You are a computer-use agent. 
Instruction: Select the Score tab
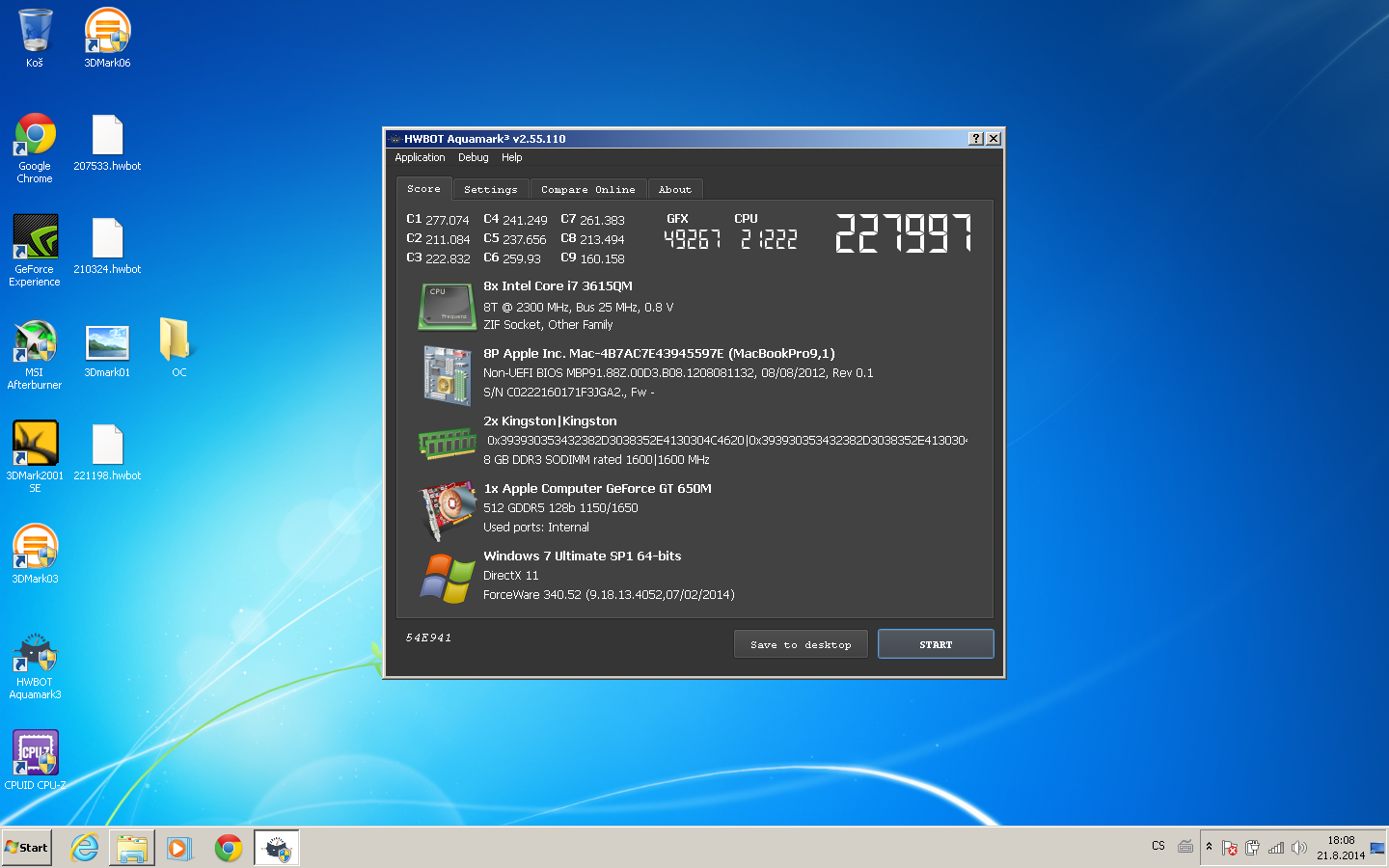[x=423, y=189]
